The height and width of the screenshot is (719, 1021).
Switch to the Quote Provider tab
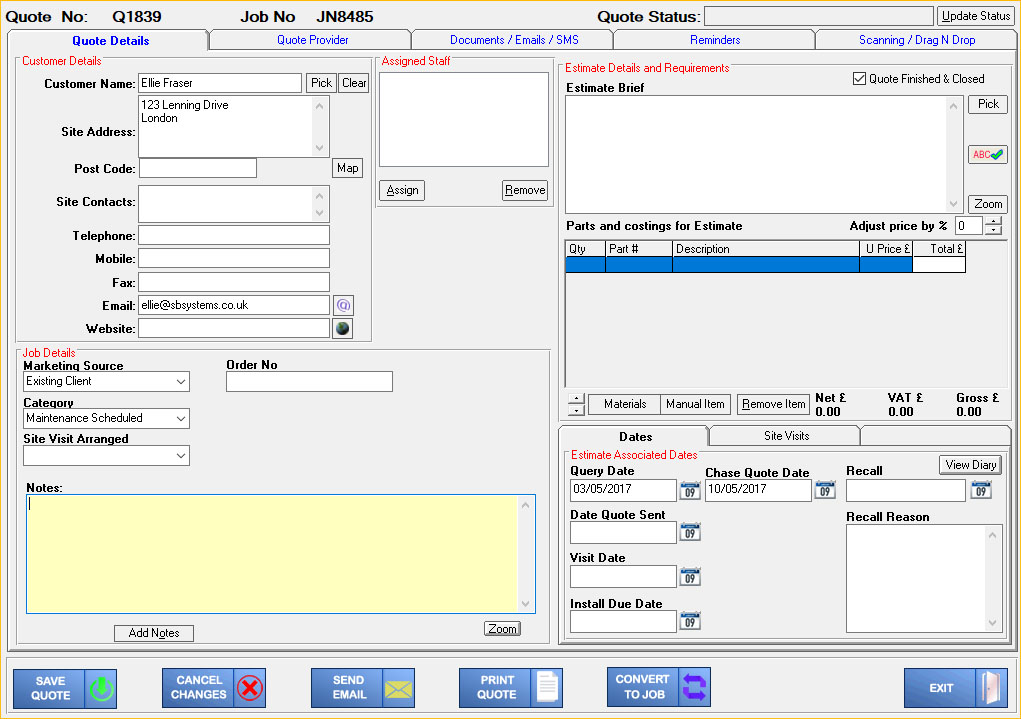[313, 40]
